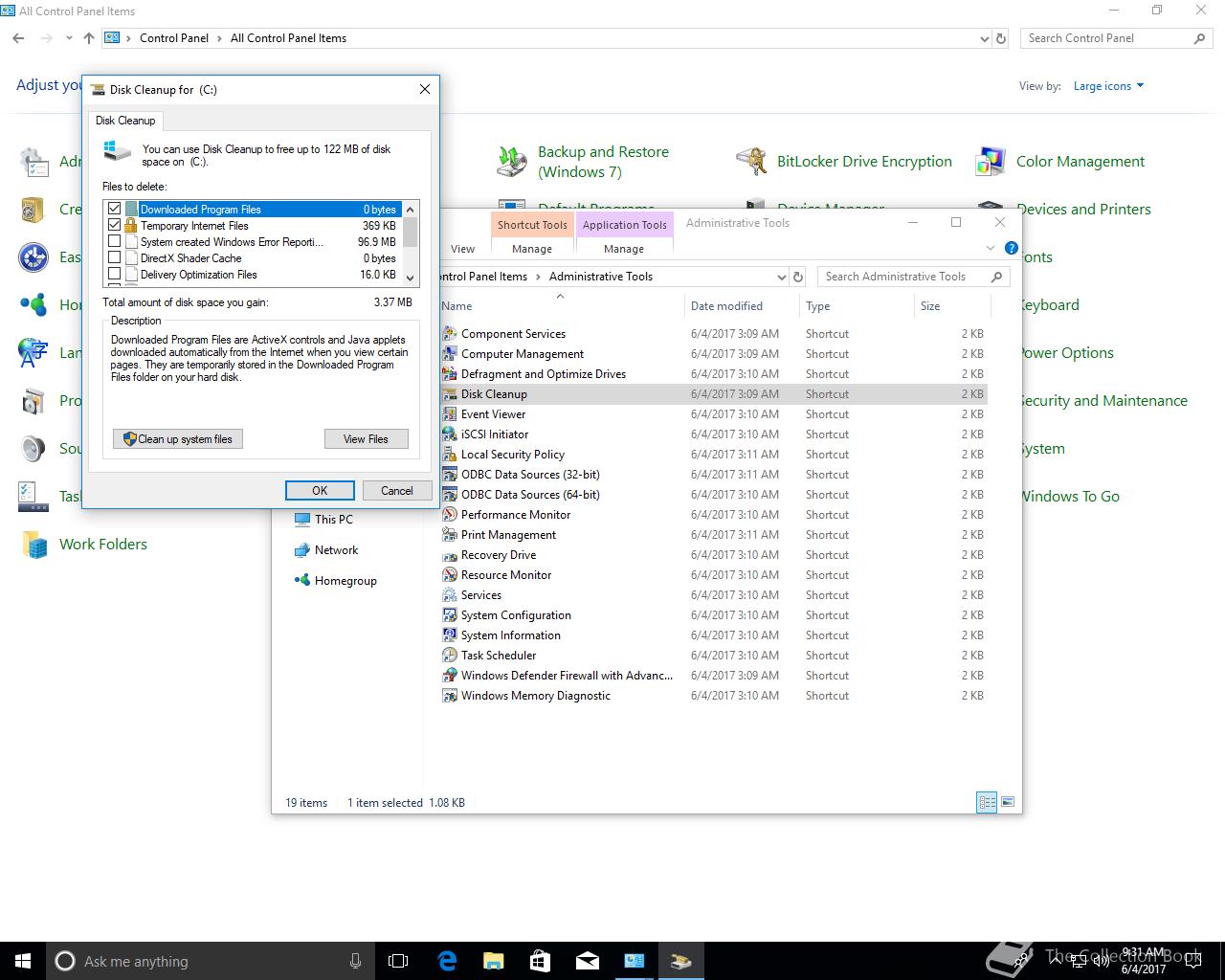
Task: Switch to large thumbnails view button
Action: pos(1007,803)
